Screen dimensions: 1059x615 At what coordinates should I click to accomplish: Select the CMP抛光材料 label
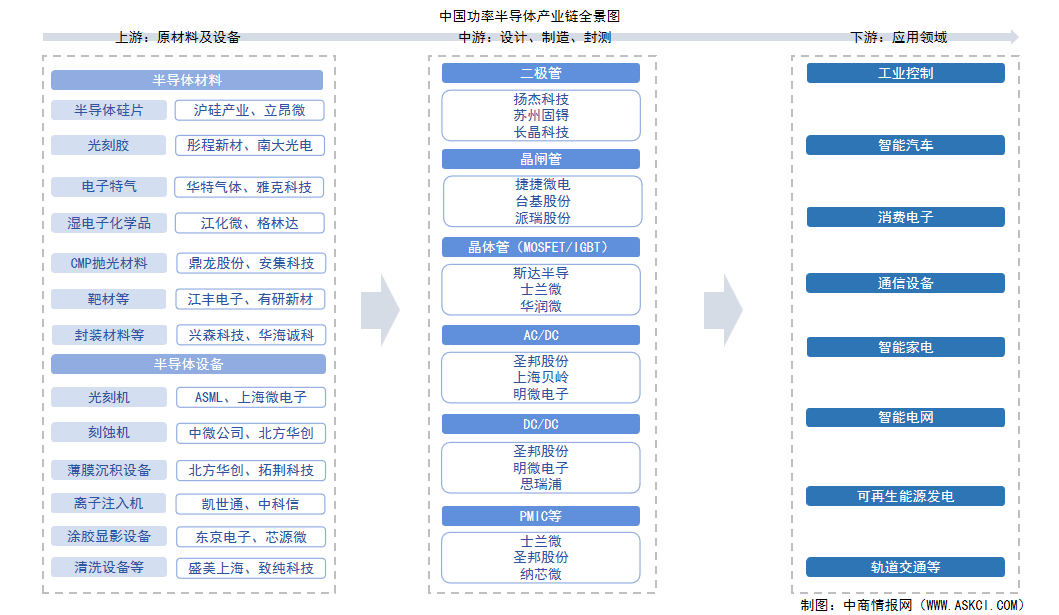[x=109, y=263]
